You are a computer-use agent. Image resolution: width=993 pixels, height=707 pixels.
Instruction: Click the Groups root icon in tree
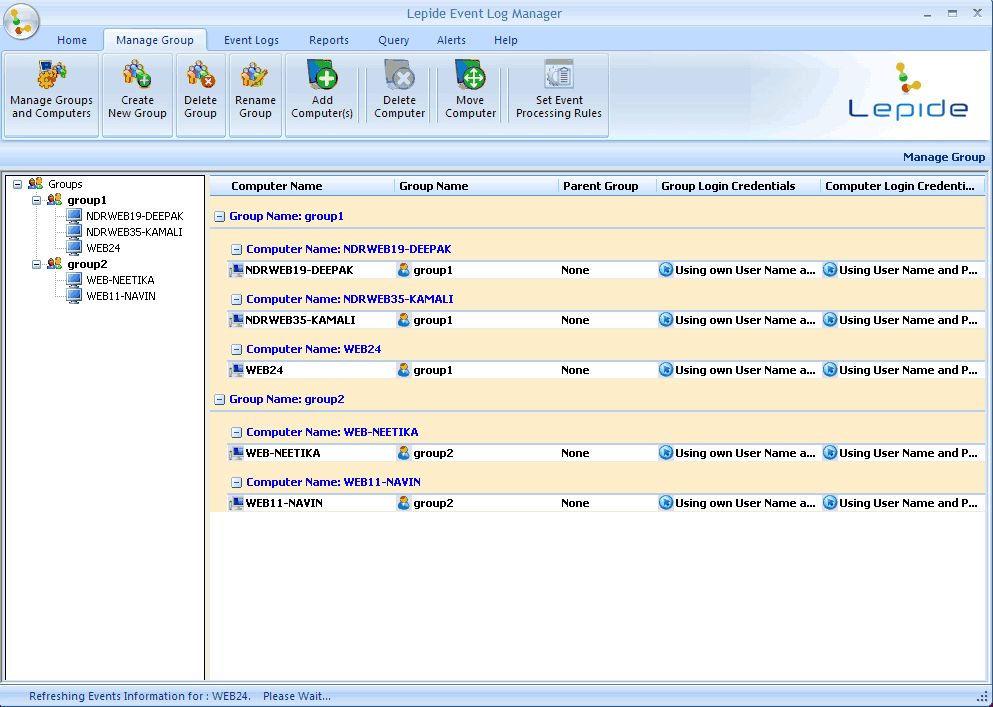pos(35,184)
